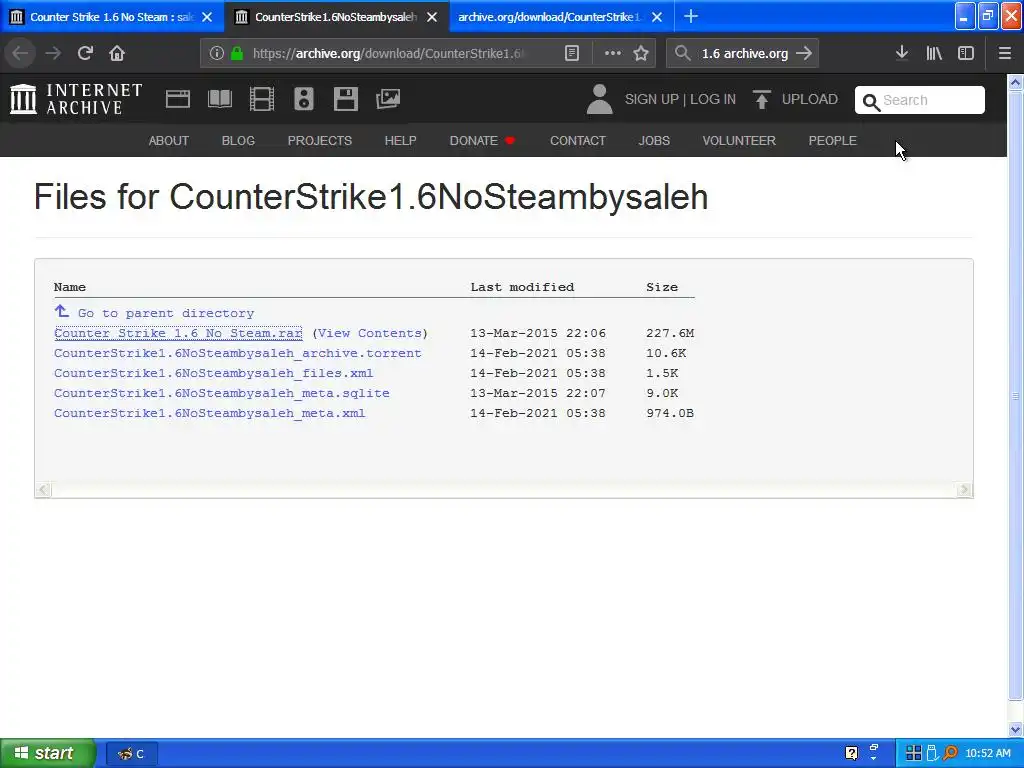Click the magnifier icon in system tray
The height and width of the screenshot is (768, 1024).
click(x=950, y=753)
